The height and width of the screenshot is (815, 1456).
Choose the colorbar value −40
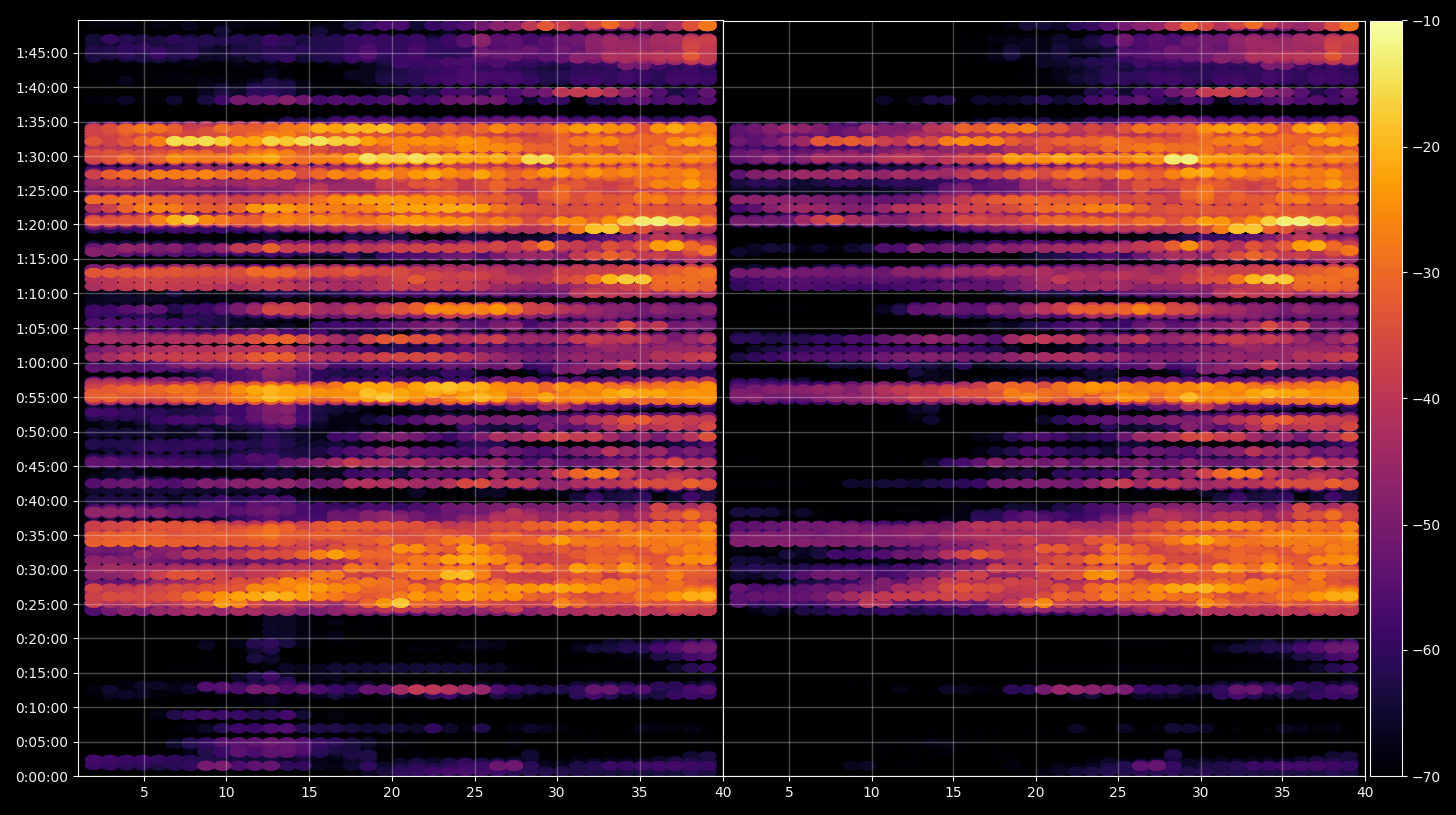[x=1427, y=399]
